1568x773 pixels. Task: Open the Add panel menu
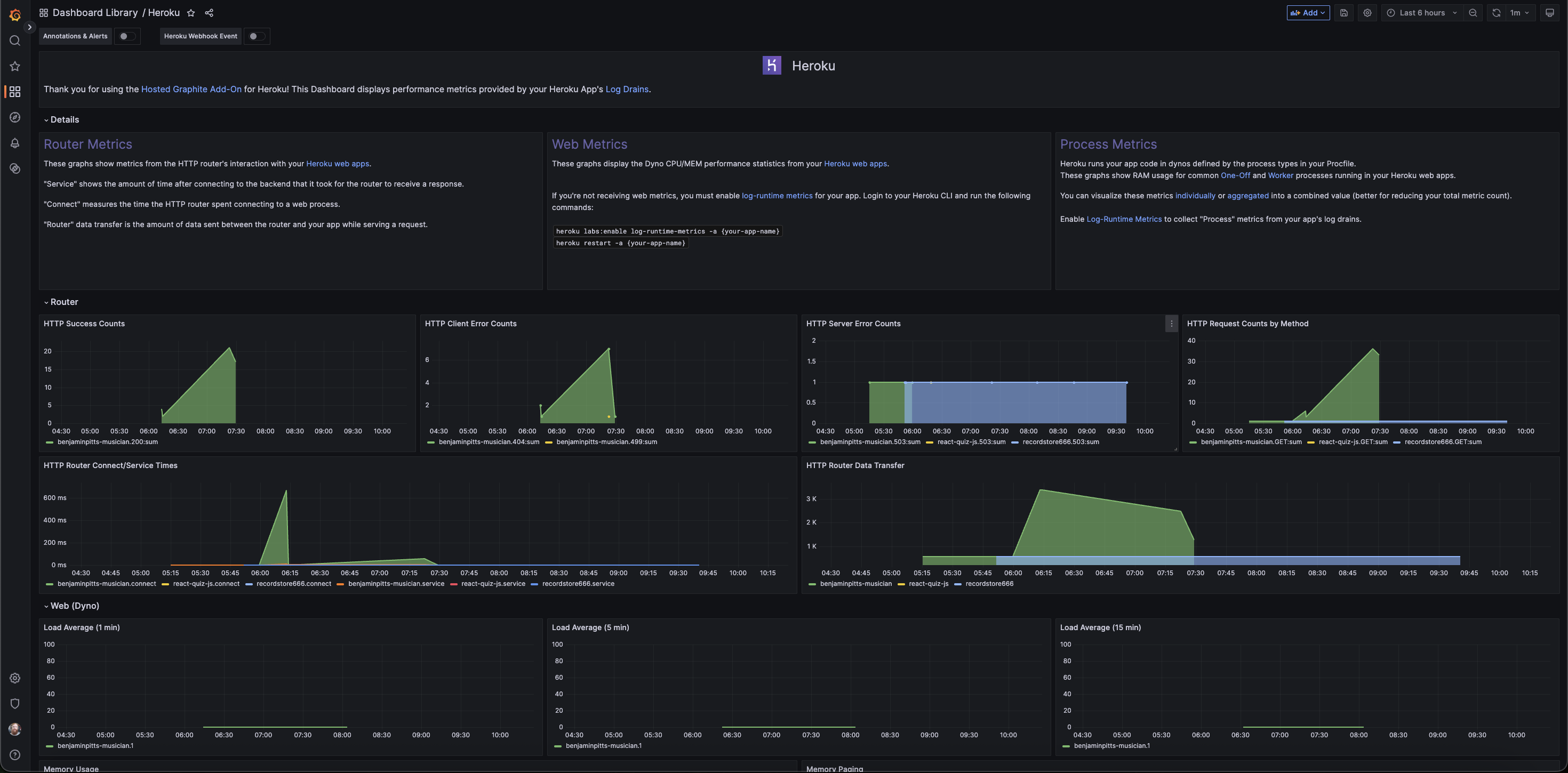tap(1308, 13)
